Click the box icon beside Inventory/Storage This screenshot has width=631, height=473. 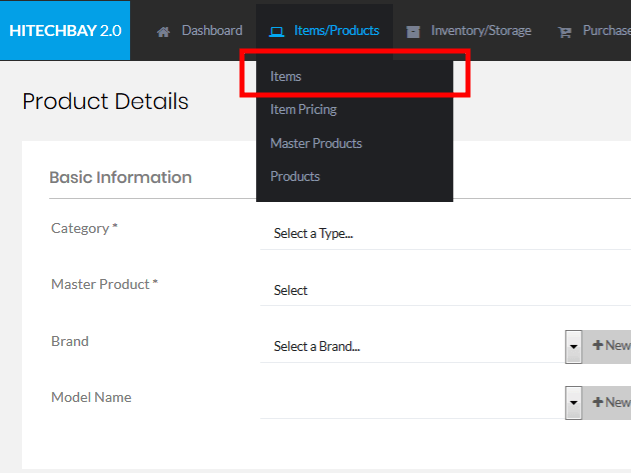(x=413, y=31)
